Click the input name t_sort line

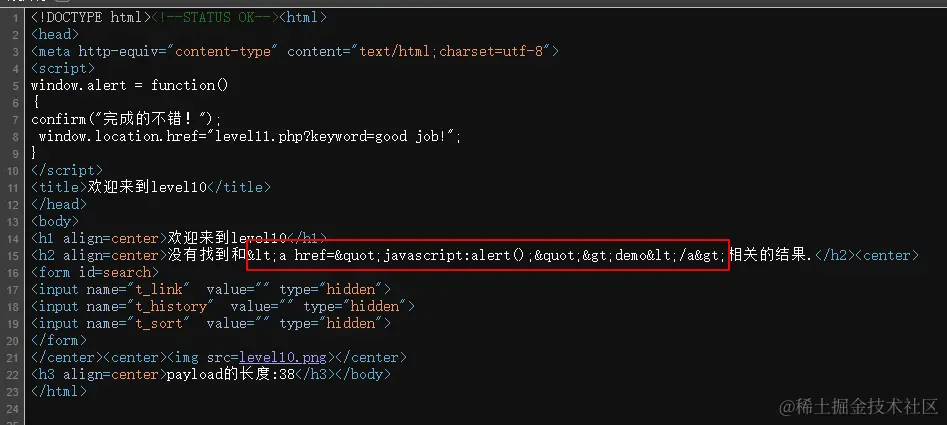click(x=211, y=323)
